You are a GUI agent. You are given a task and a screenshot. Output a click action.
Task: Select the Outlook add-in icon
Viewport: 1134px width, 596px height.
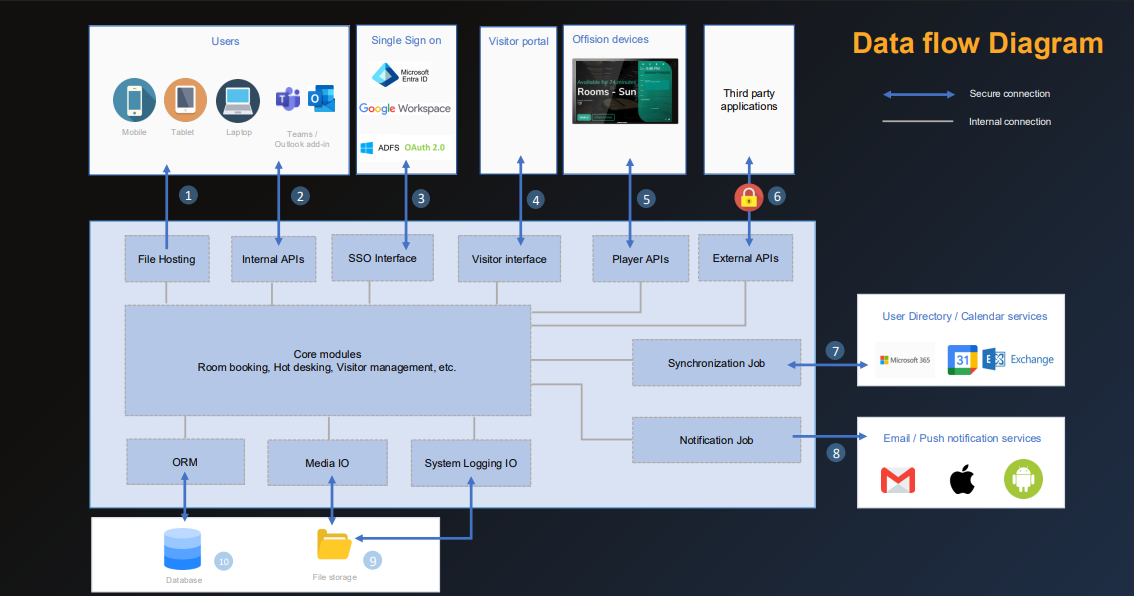[320, 96]
